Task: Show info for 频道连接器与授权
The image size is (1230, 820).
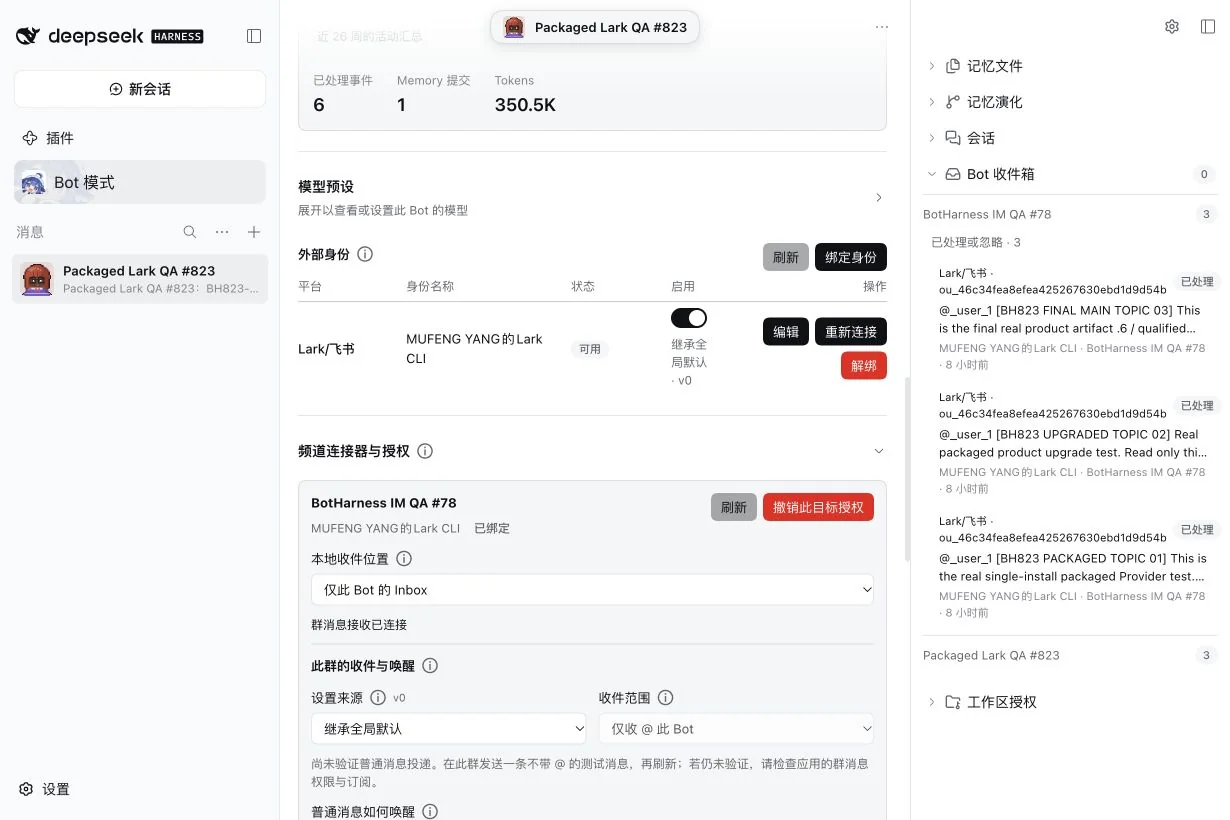Action: [425, 451]
